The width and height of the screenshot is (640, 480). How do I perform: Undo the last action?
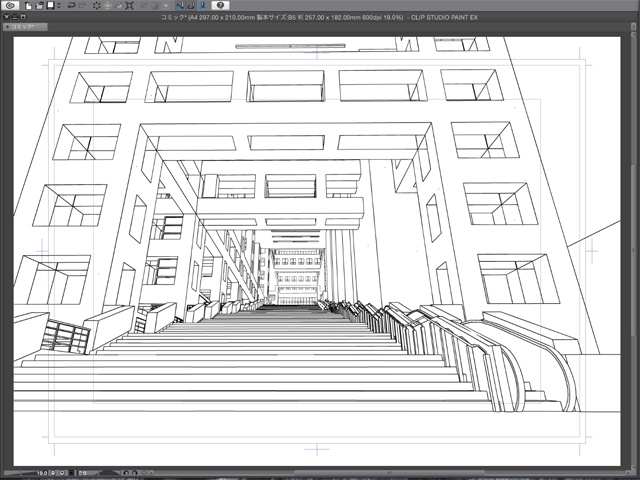tap(71, 6)
